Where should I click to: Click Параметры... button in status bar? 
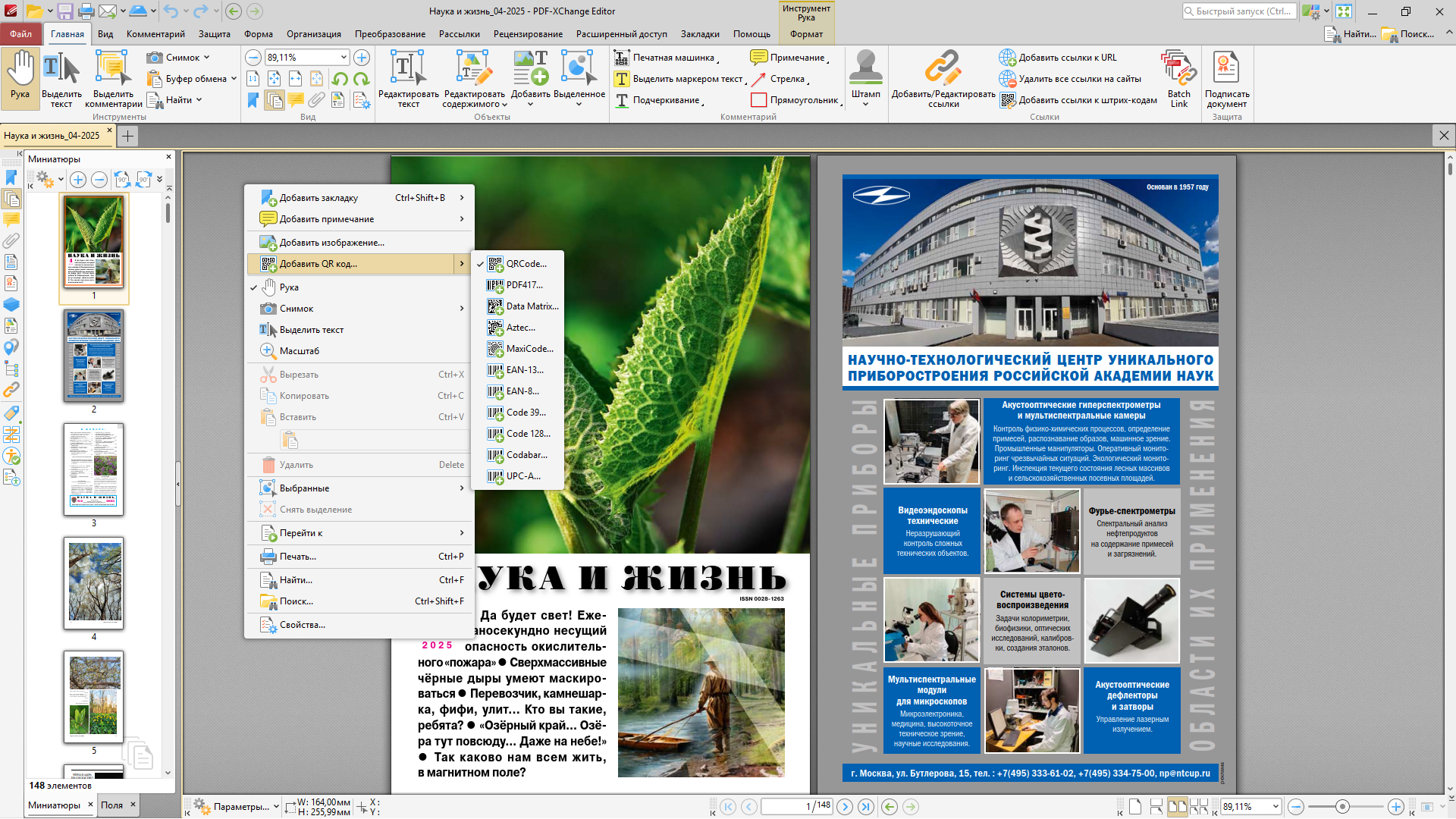pos(240,807)
